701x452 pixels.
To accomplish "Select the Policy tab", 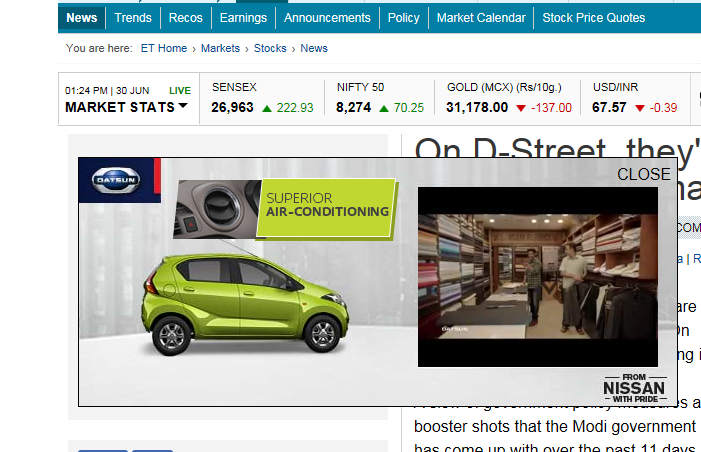I will 403,18.
